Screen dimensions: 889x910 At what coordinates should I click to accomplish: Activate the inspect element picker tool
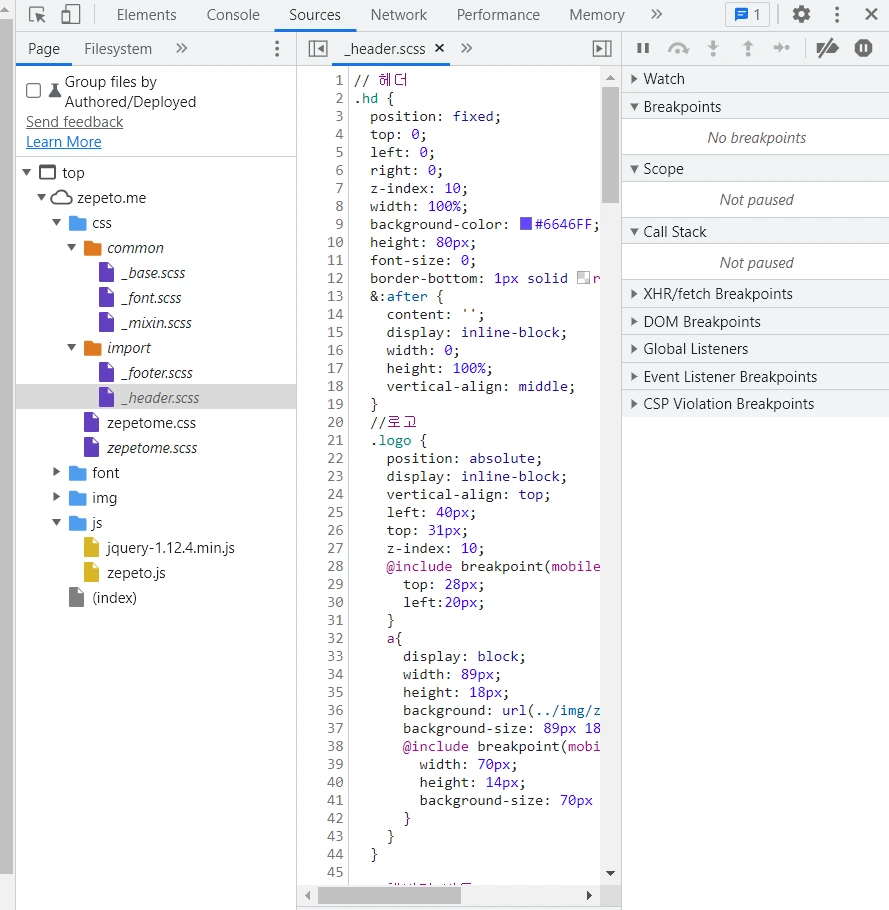37,15
